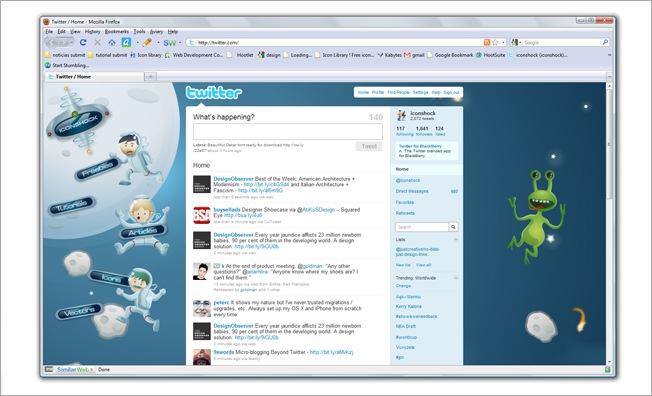Open the Tools menu
The height and width of the screenshot is (396, 652).
pos(139,32)
